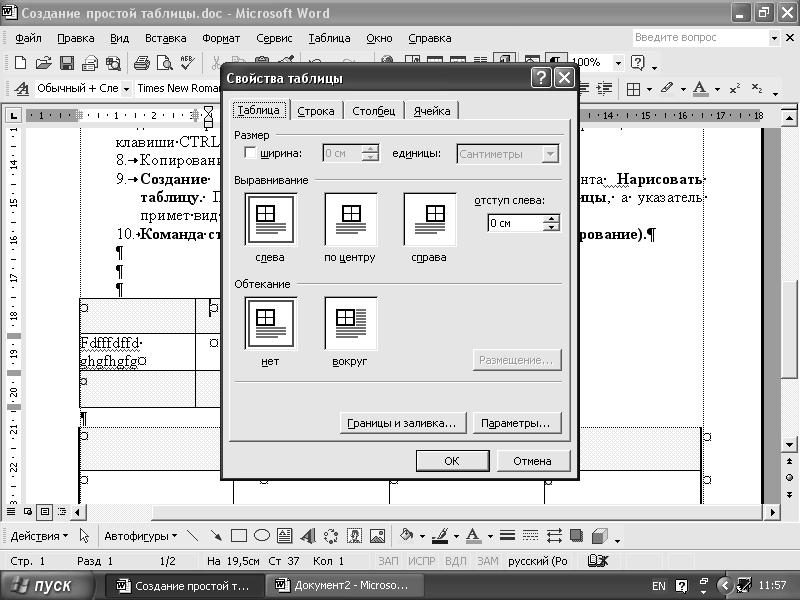
Task: Enable the ширина width checkbox
Action: (x=250, y=153)
